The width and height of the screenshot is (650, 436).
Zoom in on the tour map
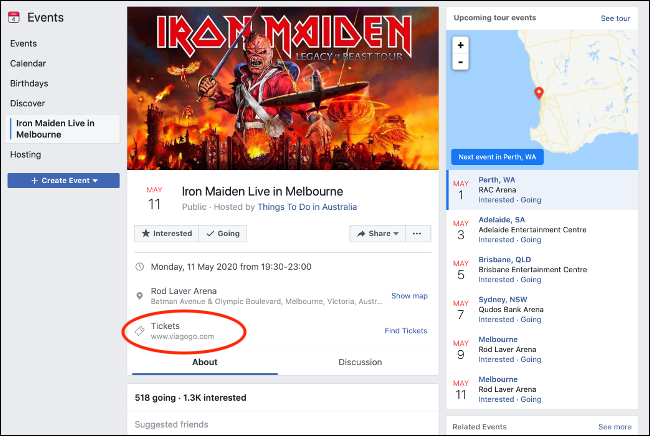click(460, 45)
